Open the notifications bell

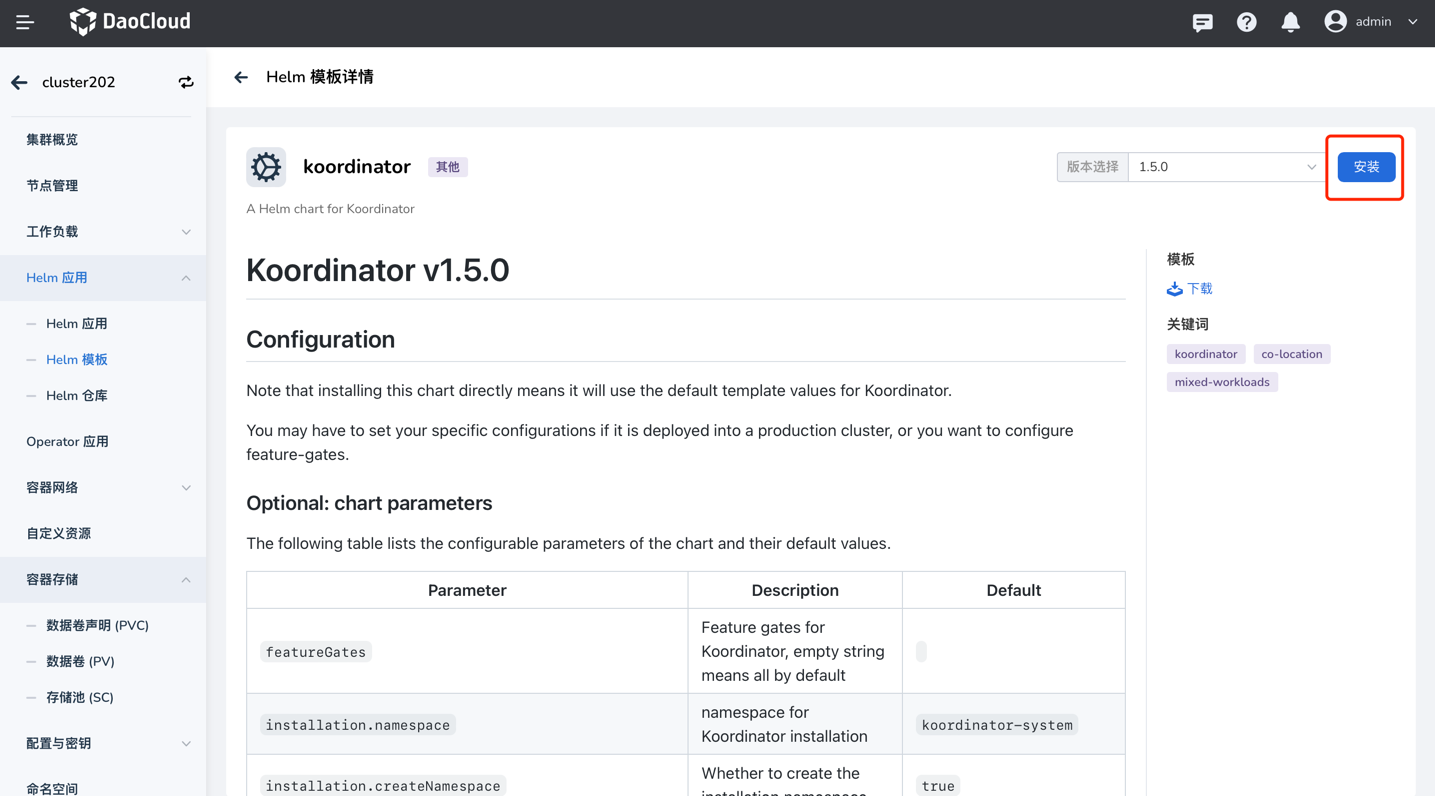tap(1290, 22)
